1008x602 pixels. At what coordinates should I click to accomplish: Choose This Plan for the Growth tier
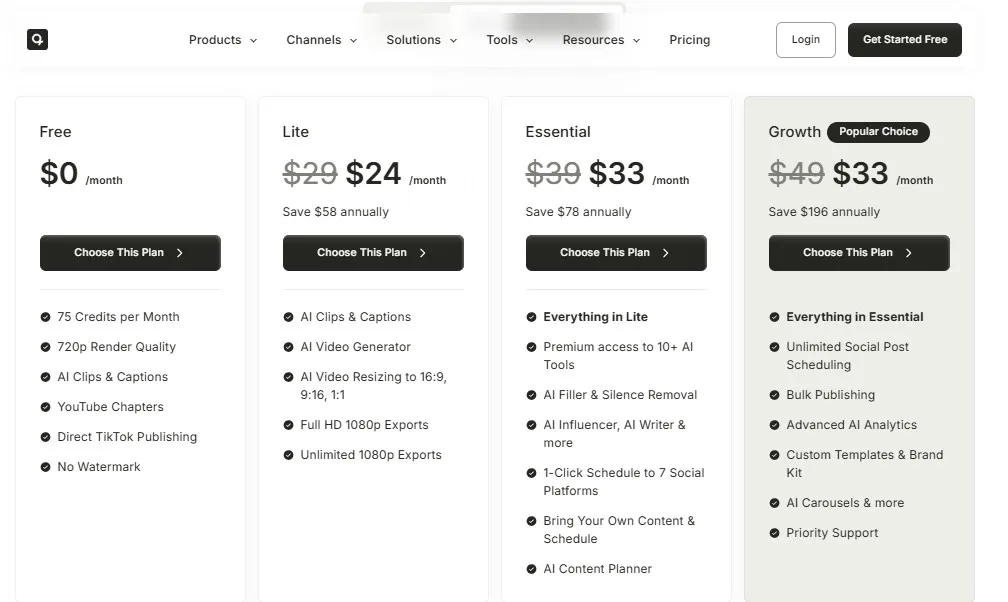[858, 253]
